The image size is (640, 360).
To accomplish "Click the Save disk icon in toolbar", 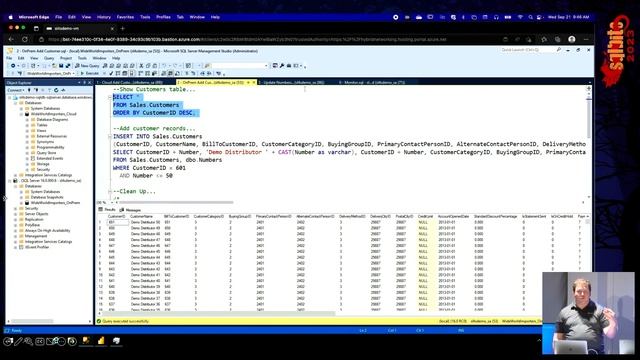I will point(61,66).
